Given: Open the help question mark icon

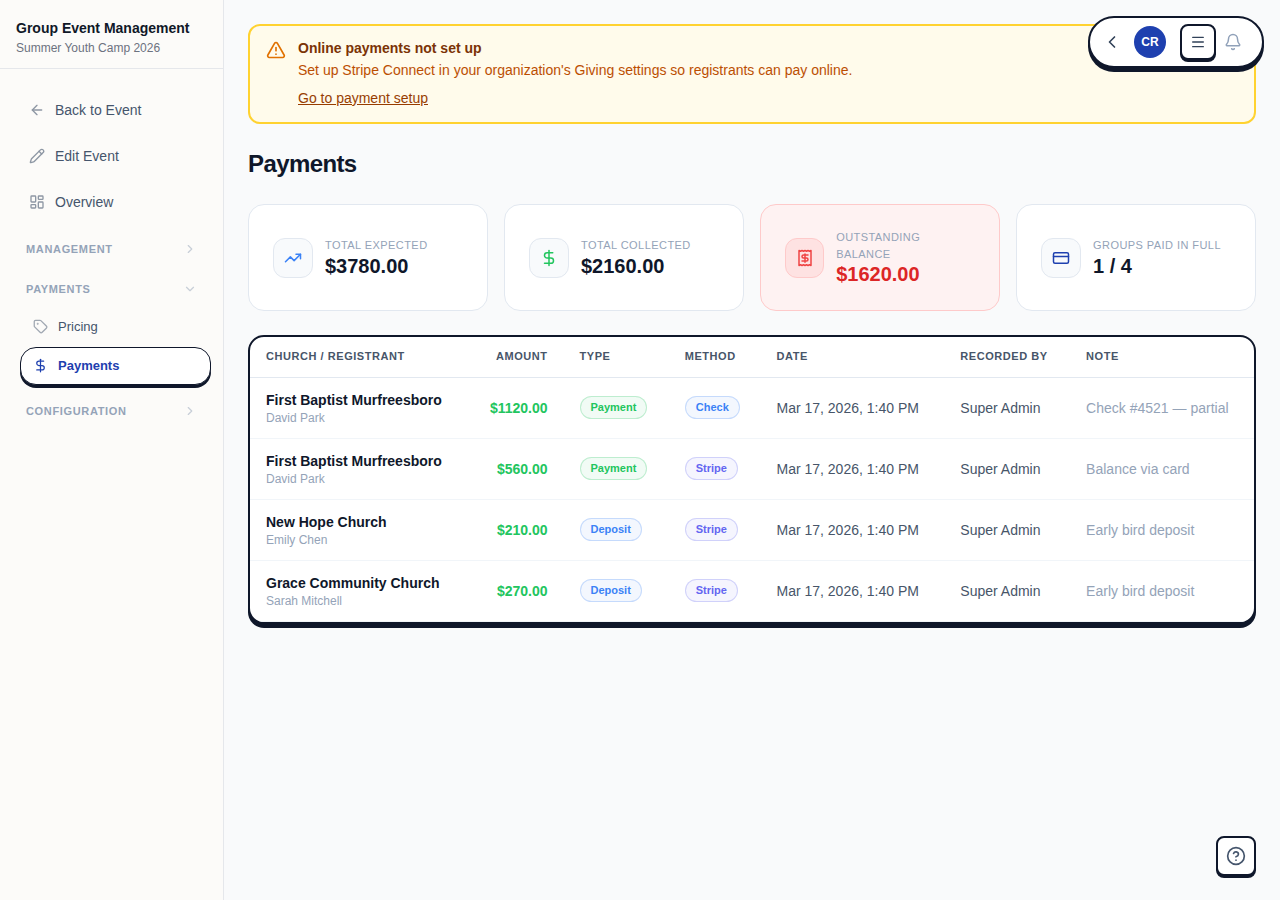Looking at the screenshot, I should (x=1235, y=856).
